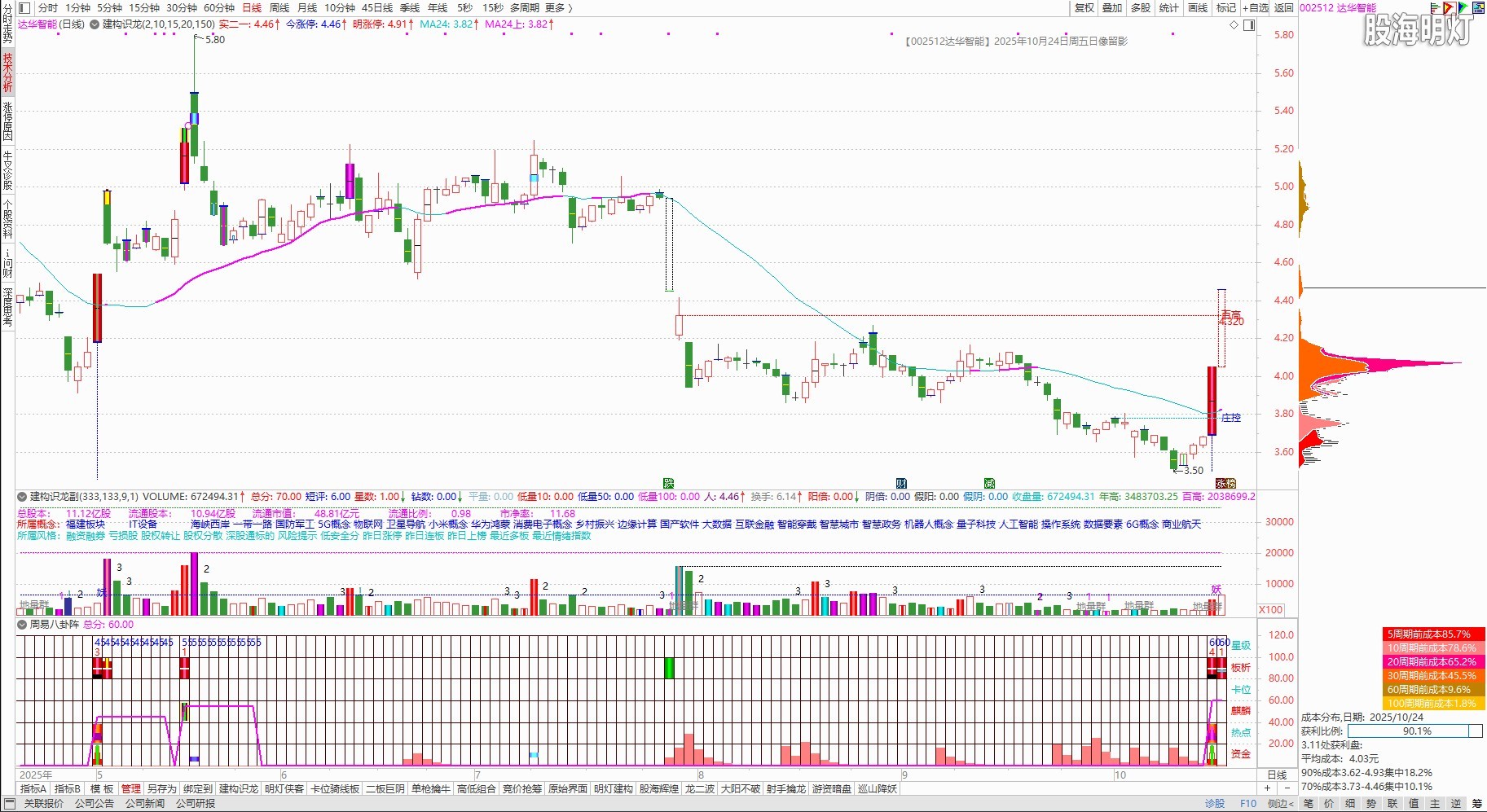Toggle the side panel layout icon
Screen dimensions: 1487x812
1249,25
